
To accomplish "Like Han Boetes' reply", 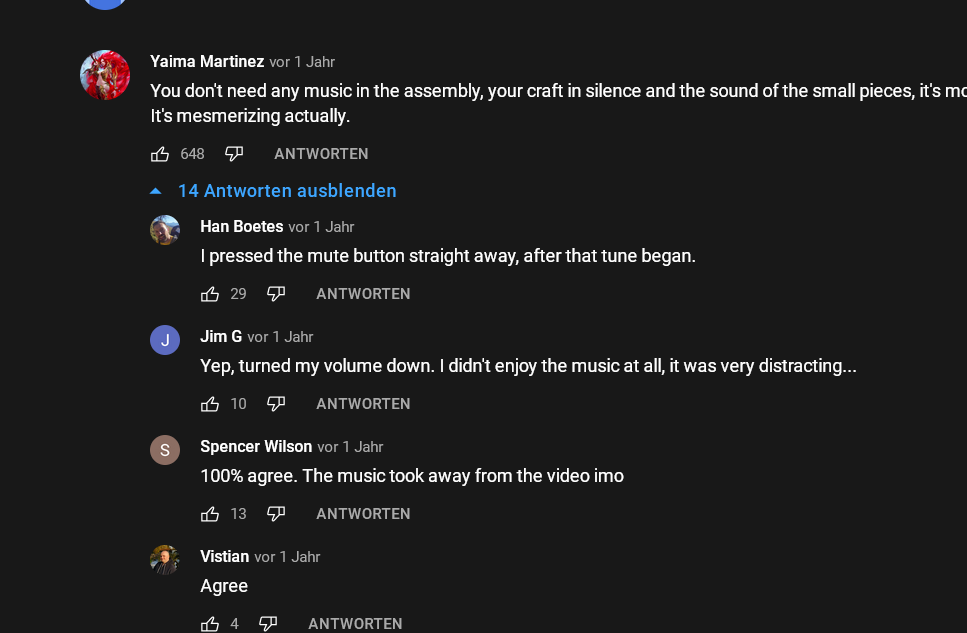I will (x=210, y=294).
